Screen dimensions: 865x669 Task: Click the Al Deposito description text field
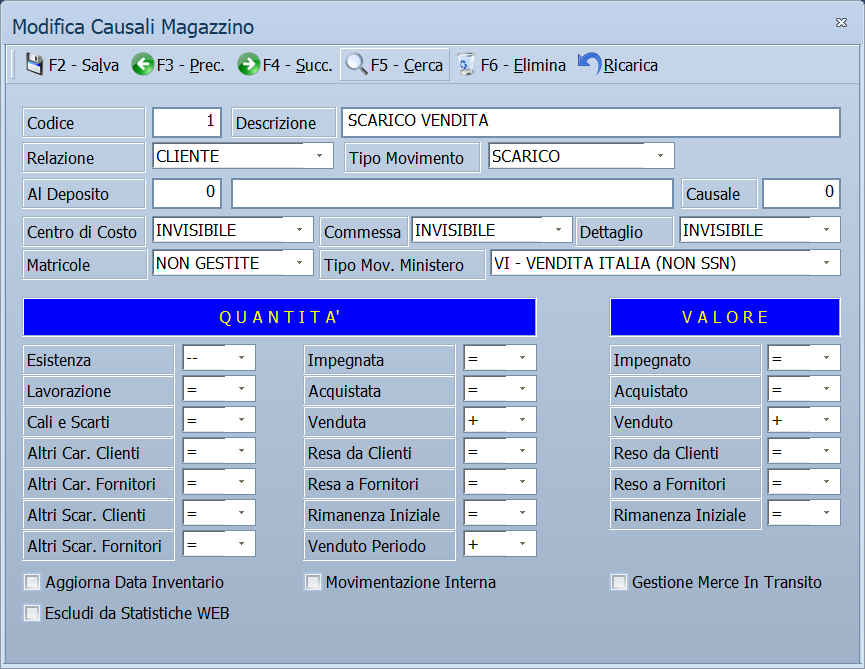click(x=452, y=193)
